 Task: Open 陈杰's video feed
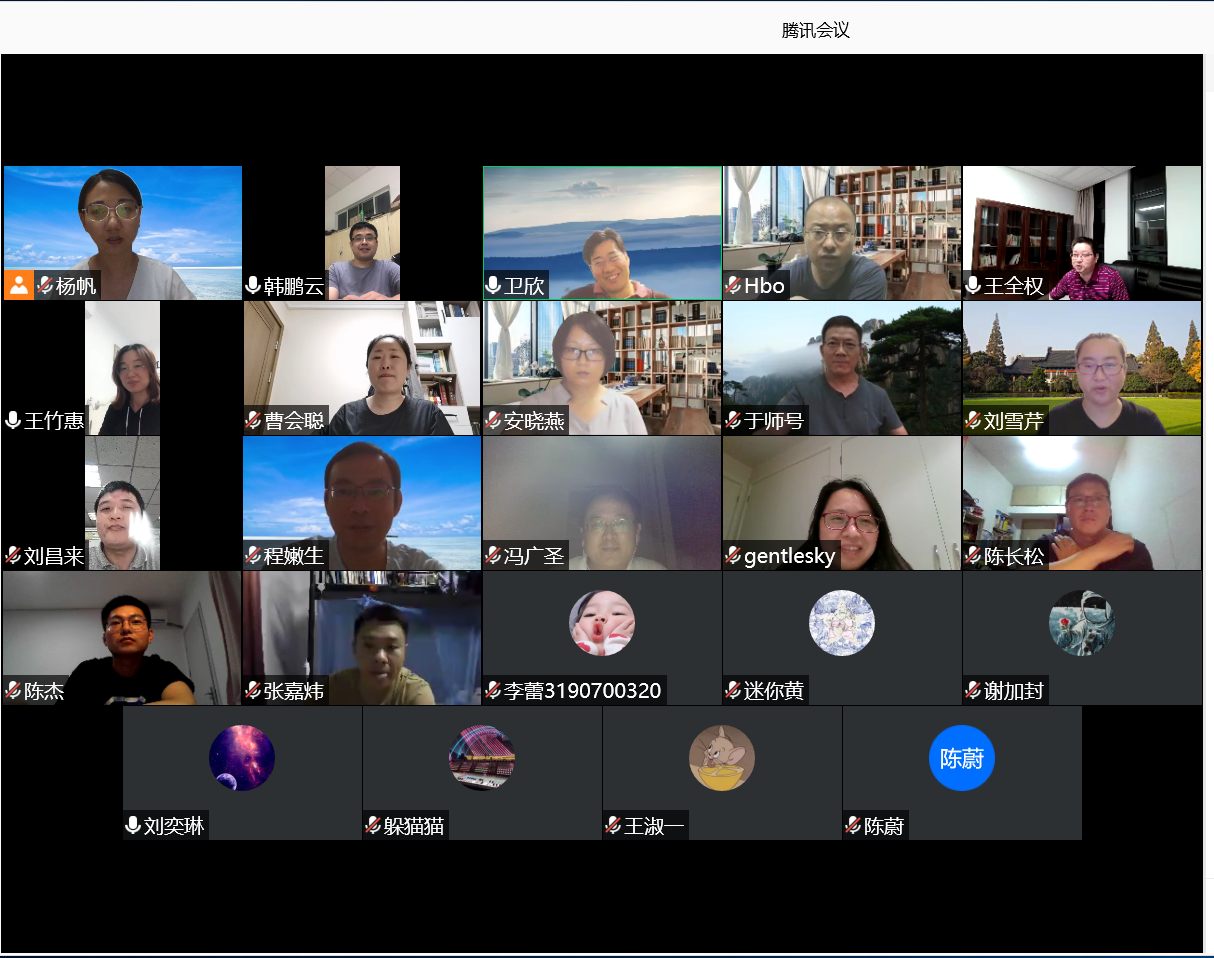[x=122, y=638]
